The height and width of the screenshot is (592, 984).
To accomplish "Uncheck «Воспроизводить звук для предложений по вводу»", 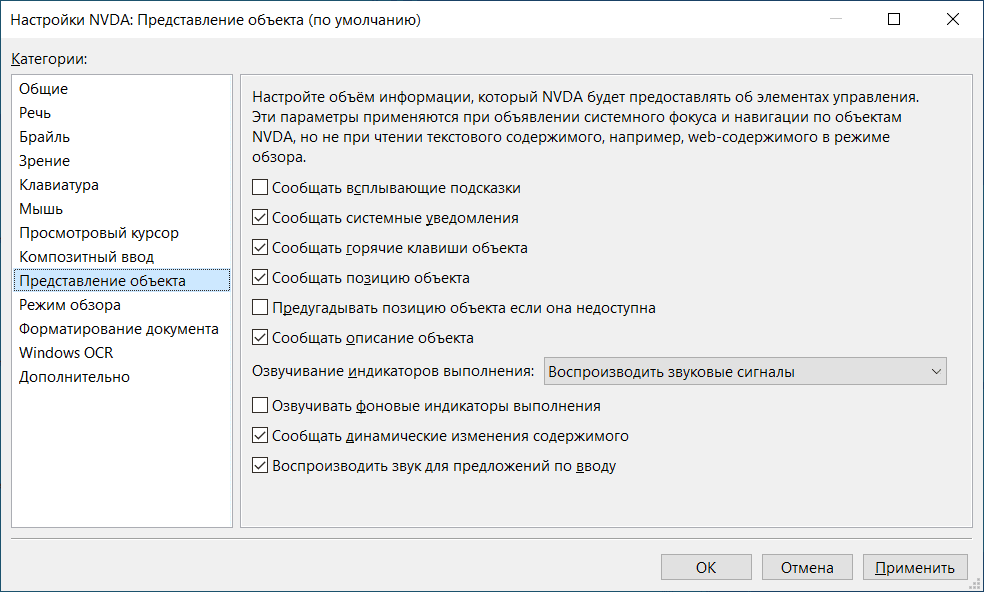I will tap(261, 466).
